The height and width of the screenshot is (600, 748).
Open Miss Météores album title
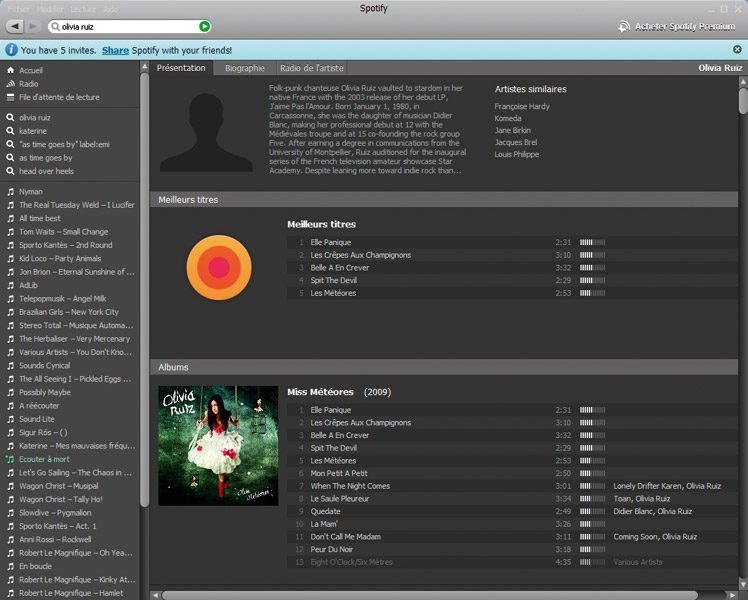point(321,392)
